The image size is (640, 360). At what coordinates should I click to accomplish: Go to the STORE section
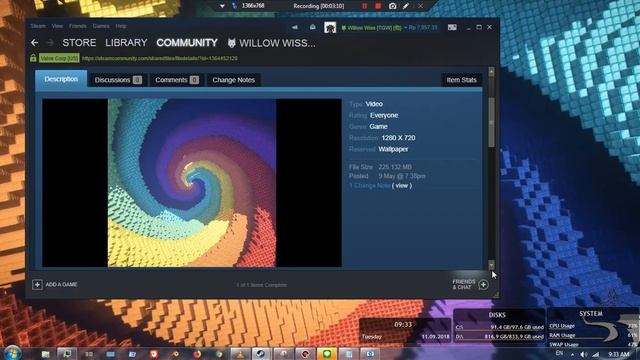click(79, 43)
